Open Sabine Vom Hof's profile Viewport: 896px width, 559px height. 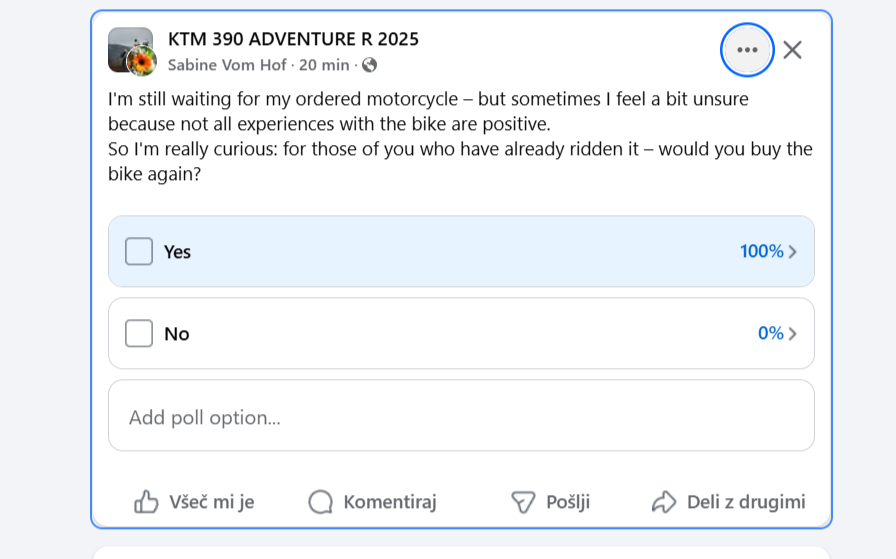click(x=227, y=65)
